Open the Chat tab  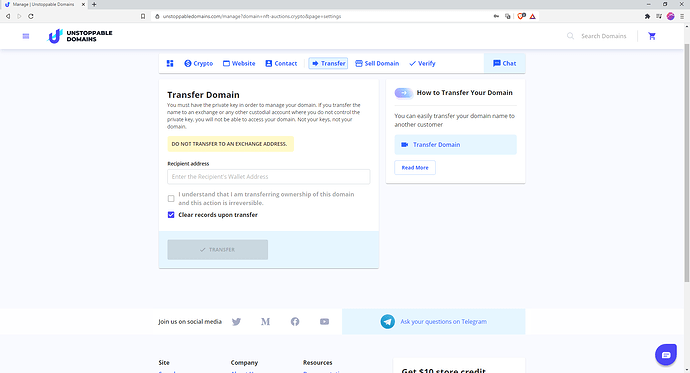tap(504, 63)
